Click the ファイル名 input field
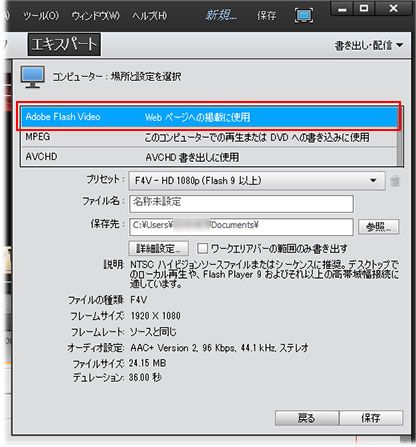 [241, 204]
